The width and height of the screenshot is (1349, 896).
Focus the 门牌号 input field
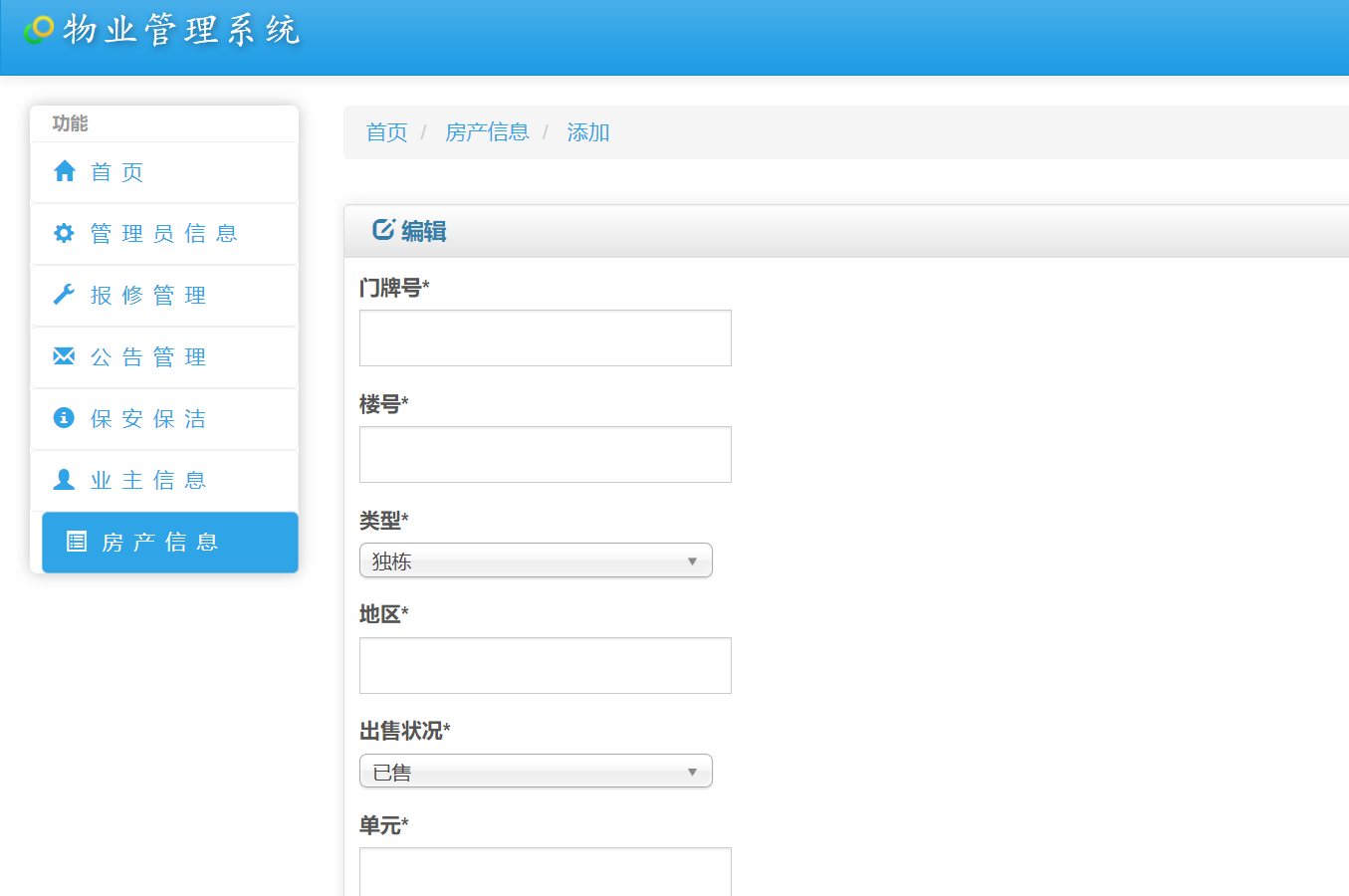(546, 337)
